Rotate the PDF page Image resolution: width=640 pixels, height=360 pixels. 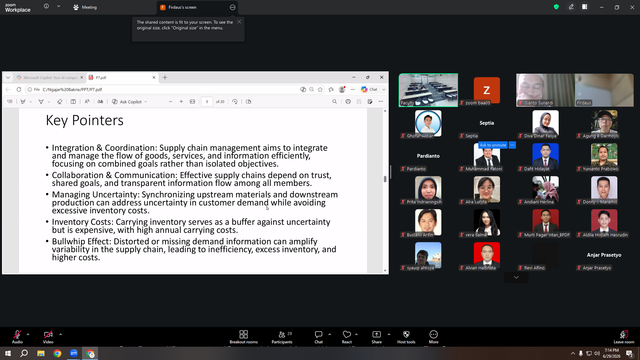click(x=235, y=102)
